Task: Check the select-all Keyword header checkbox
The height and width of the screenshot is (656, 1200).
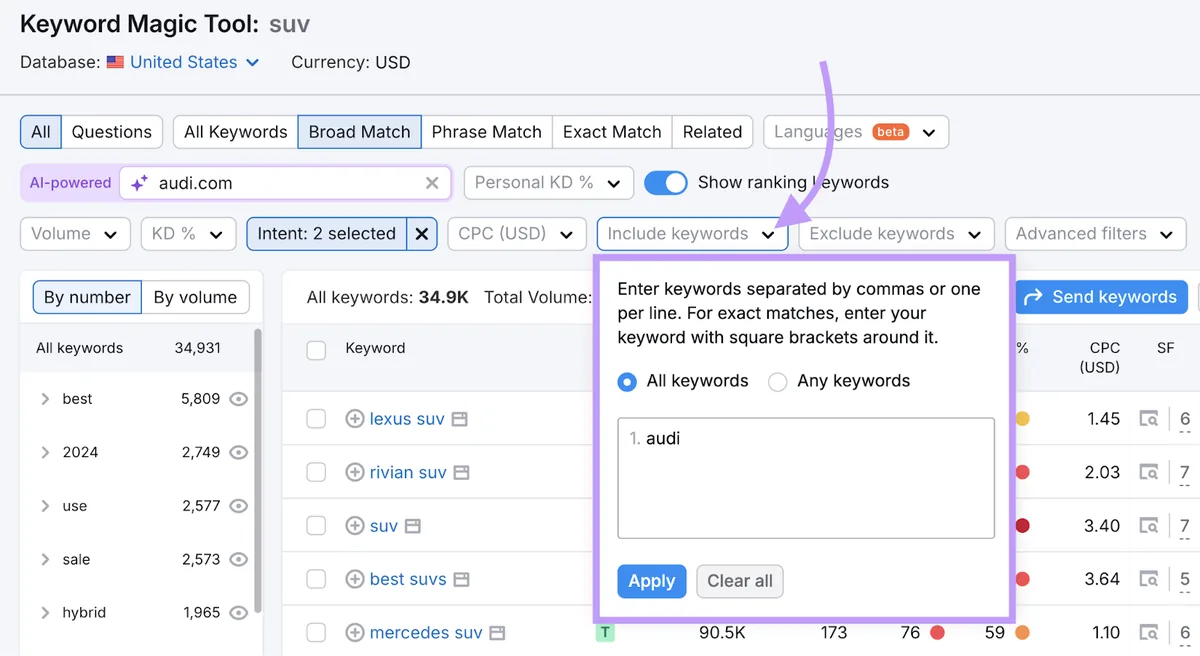Action: point(316,350)
